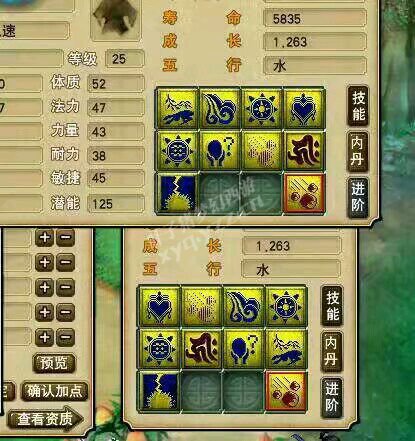
Task: Click the 确认加点 button
Action: pyautogui.click(x=55, y=391)
